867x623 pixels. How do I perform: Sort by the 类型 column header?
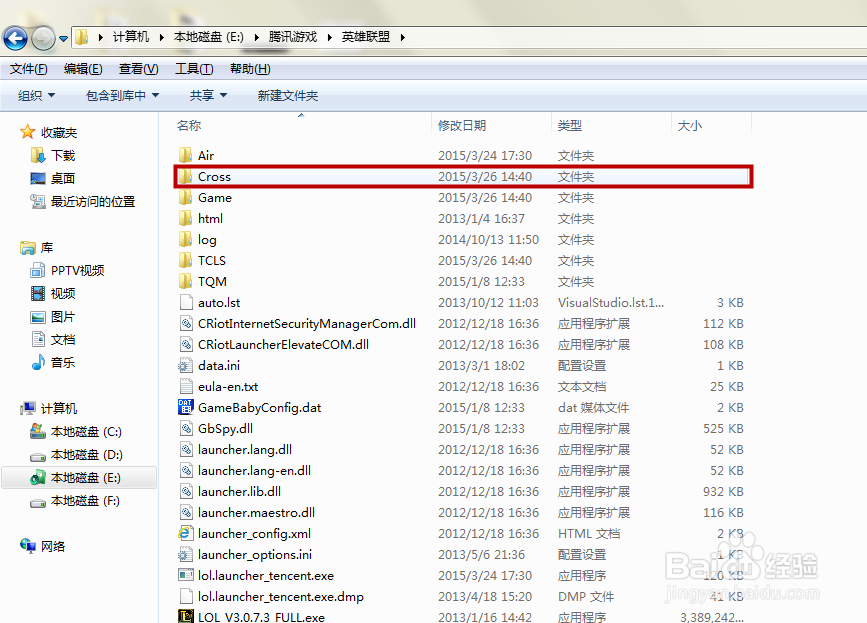[x=570, y=125]
